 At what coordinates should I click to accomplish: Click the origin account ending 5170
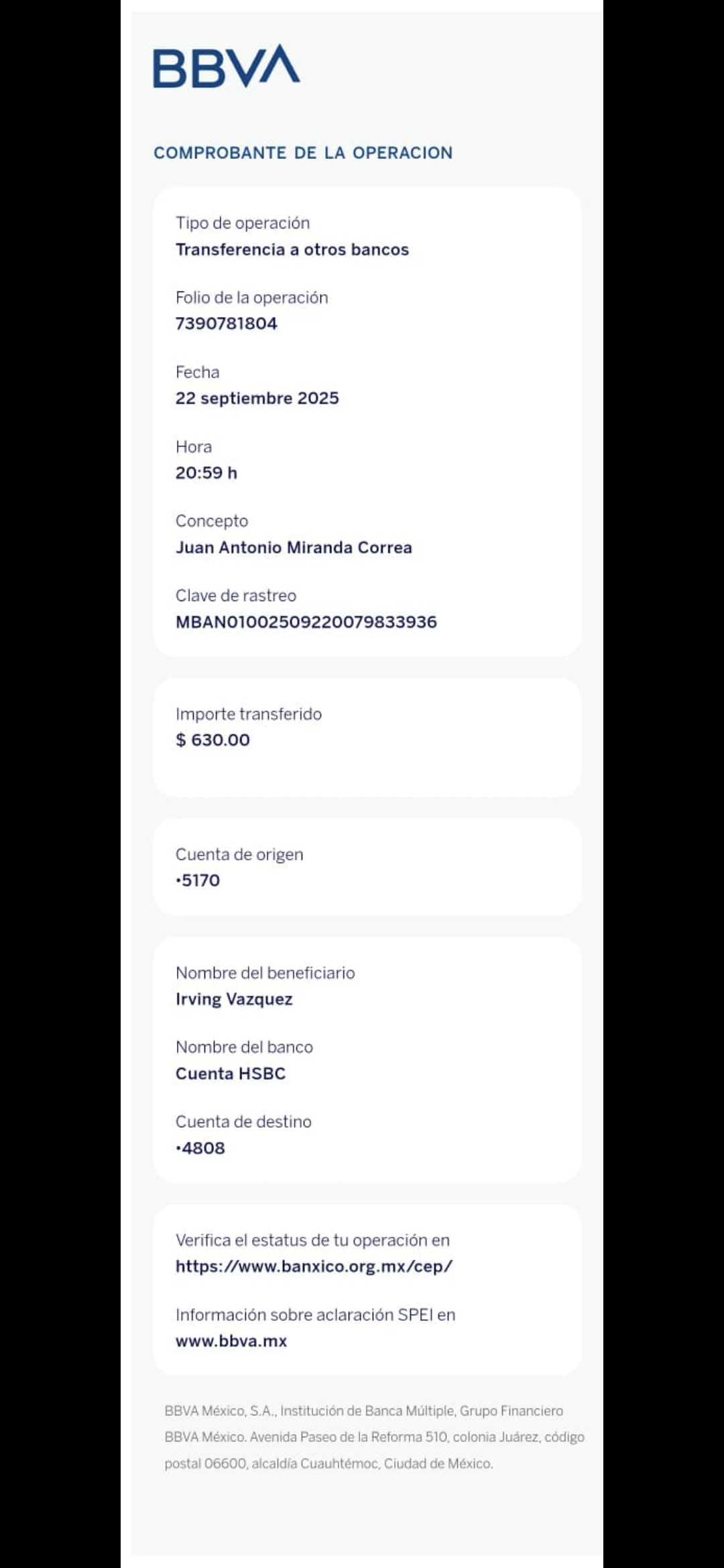[x=198, y=880]
